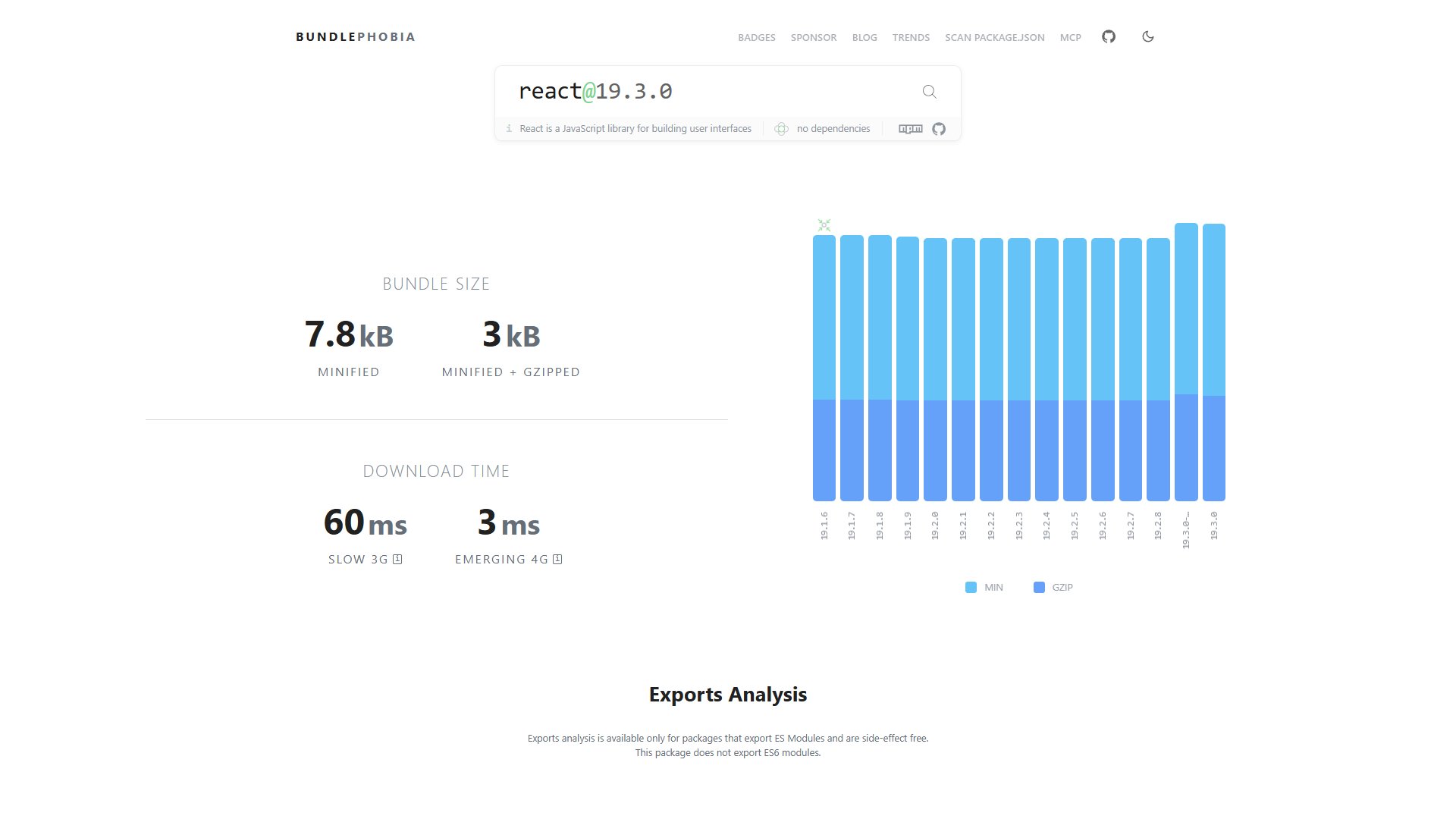The height and width of the screenshot is (819, 1456).
Task: Select the MIN segment of the 19.2.8 bar
Action: click(1158, 319)
